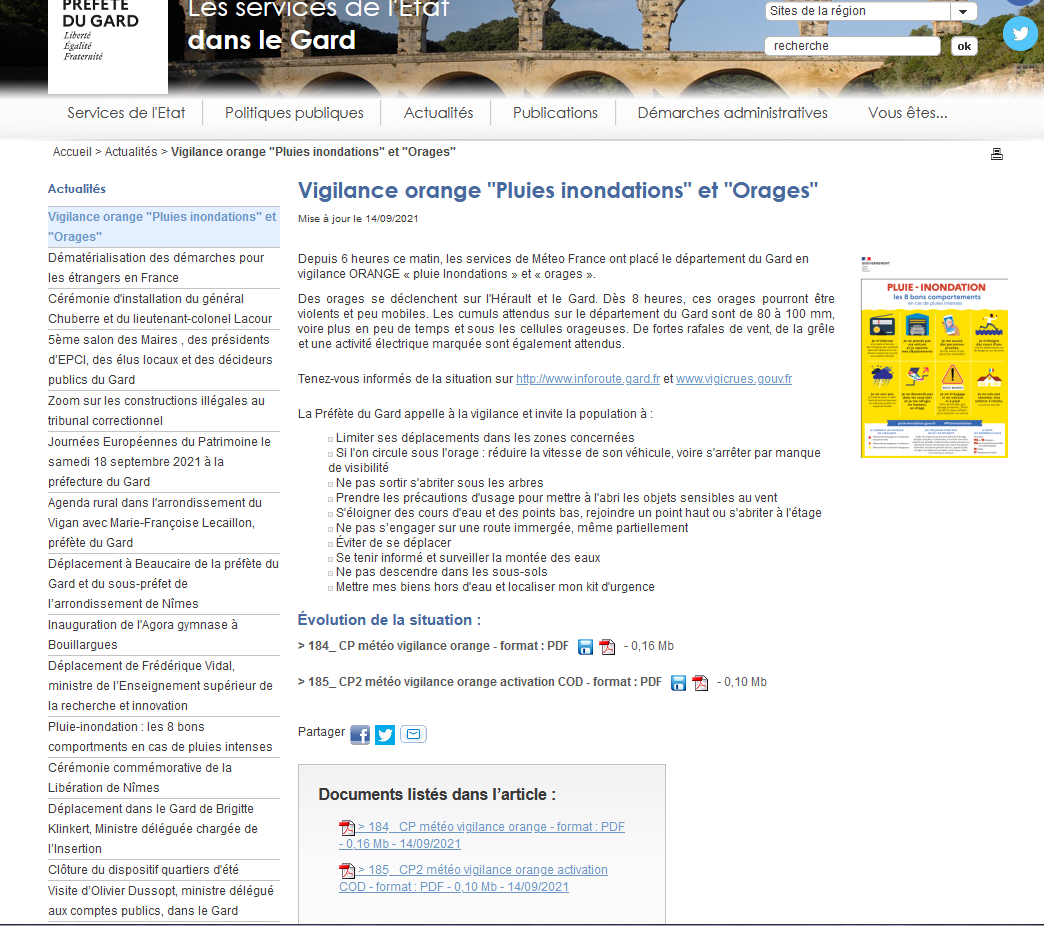The image size is (1044, 926).
Task: Open the Démarches administratives menu
Action: (x=732, y=113)
